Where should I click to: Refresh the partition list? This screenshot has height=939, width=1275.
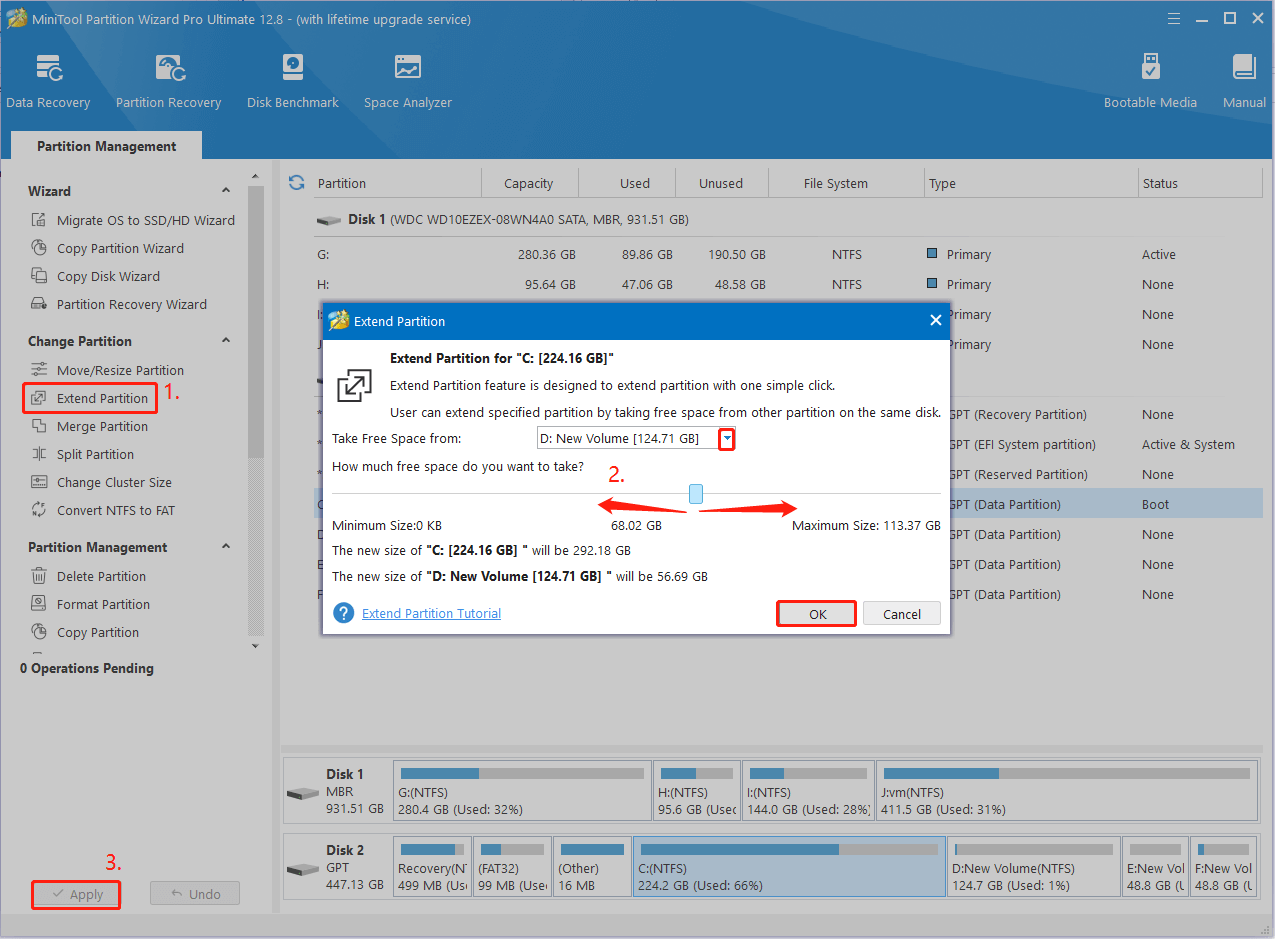[x=296, y=183]
